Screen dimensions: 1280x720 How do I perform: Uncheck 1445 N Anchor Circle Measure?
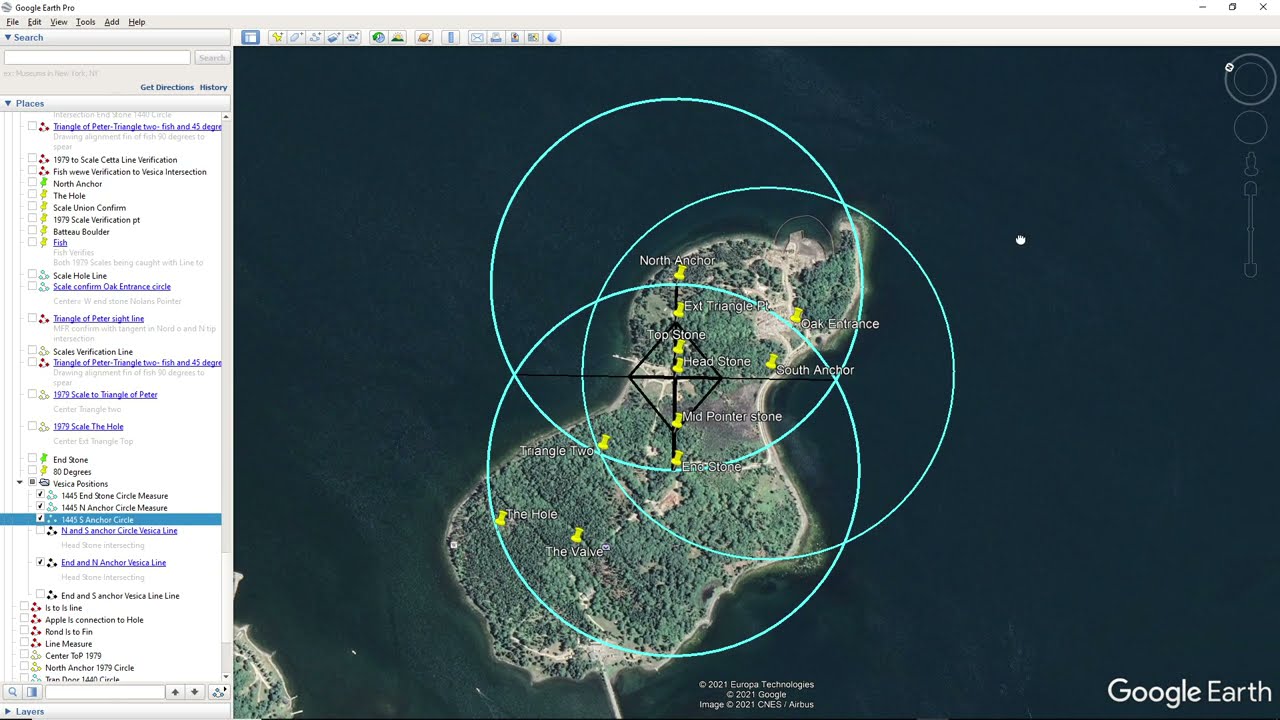pos(40,507)
